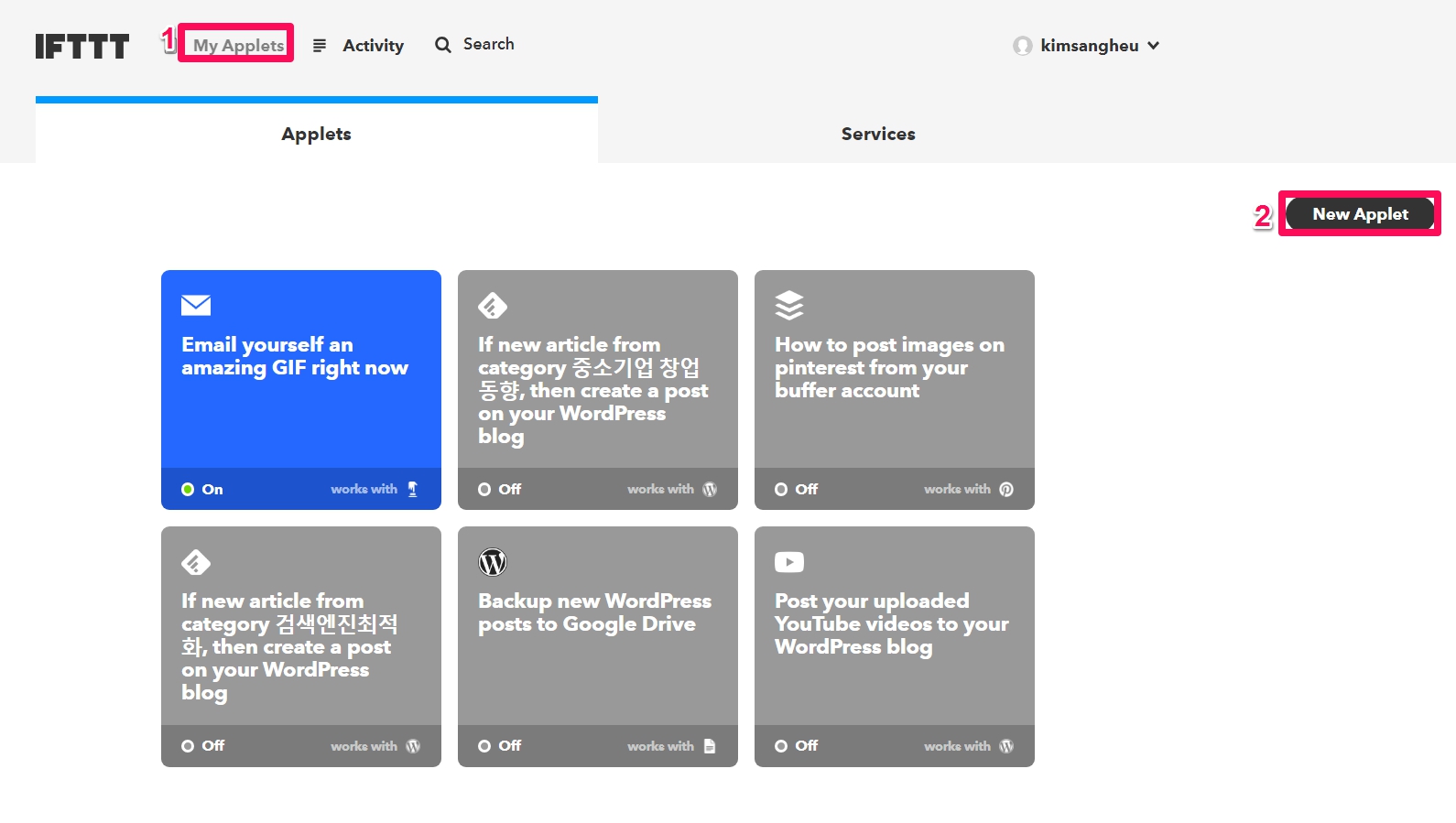This screenshot has height=823, width=1456.
Task: Open the My Applets link
Action: (238, 45)
